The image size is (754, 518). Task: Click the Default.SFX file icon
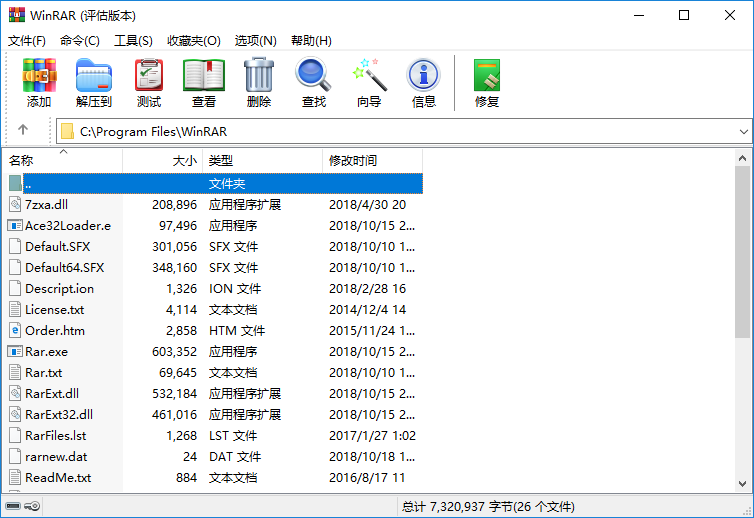click(15, 247)
